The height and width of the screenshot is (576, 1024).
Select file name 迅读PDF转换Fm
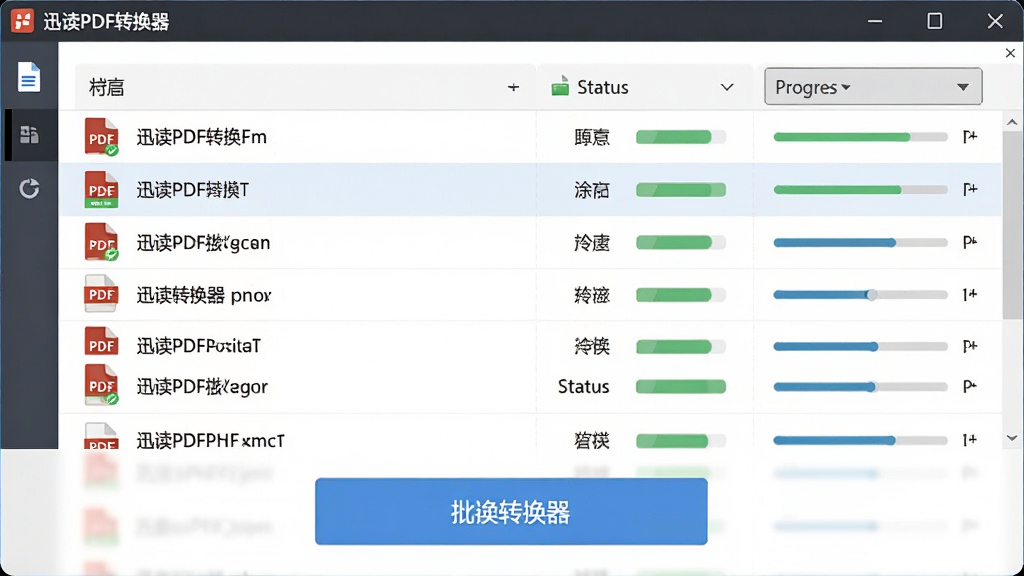tap(201, 137)
